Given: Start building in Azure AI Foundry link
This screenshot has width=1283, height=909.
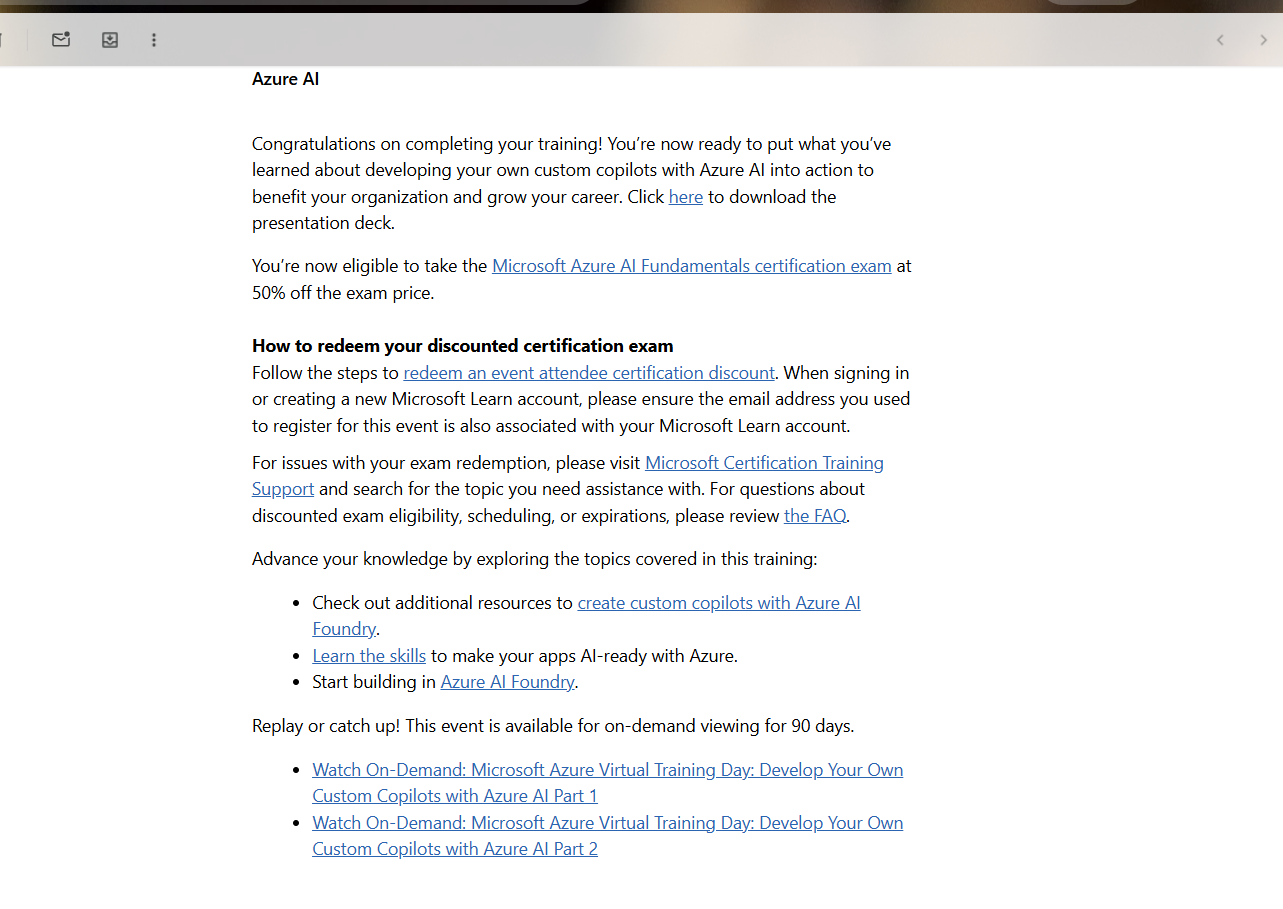Looking at the screenshot, I should coord(507,681).
